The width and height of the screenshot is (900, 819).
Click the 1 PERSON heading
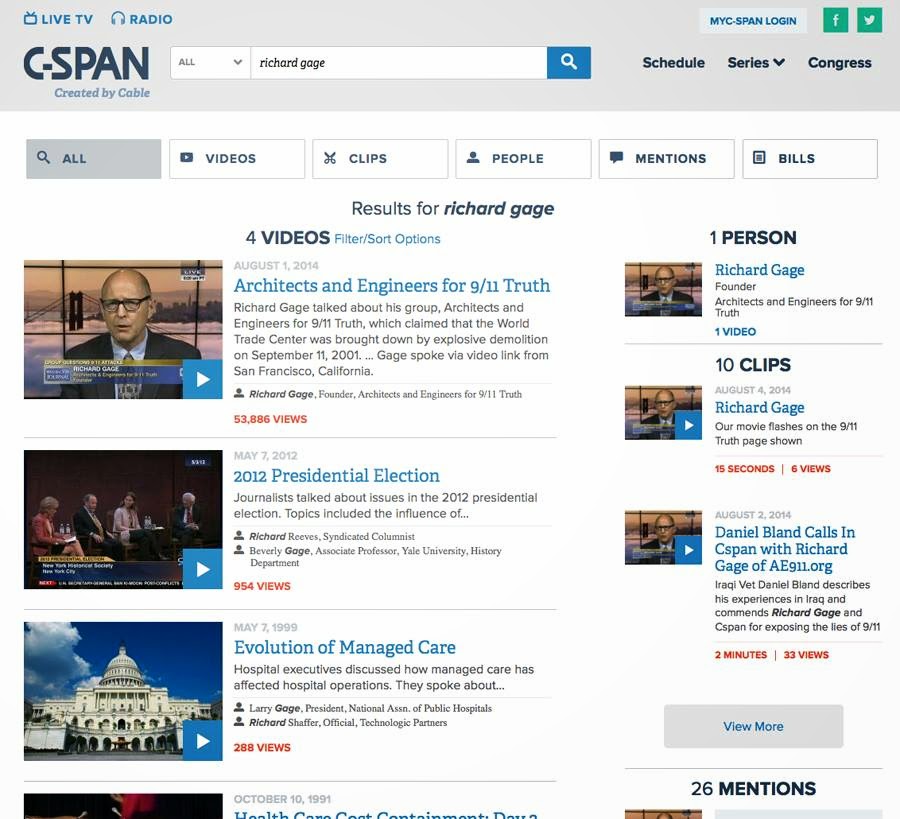click(x=753, y=238)
